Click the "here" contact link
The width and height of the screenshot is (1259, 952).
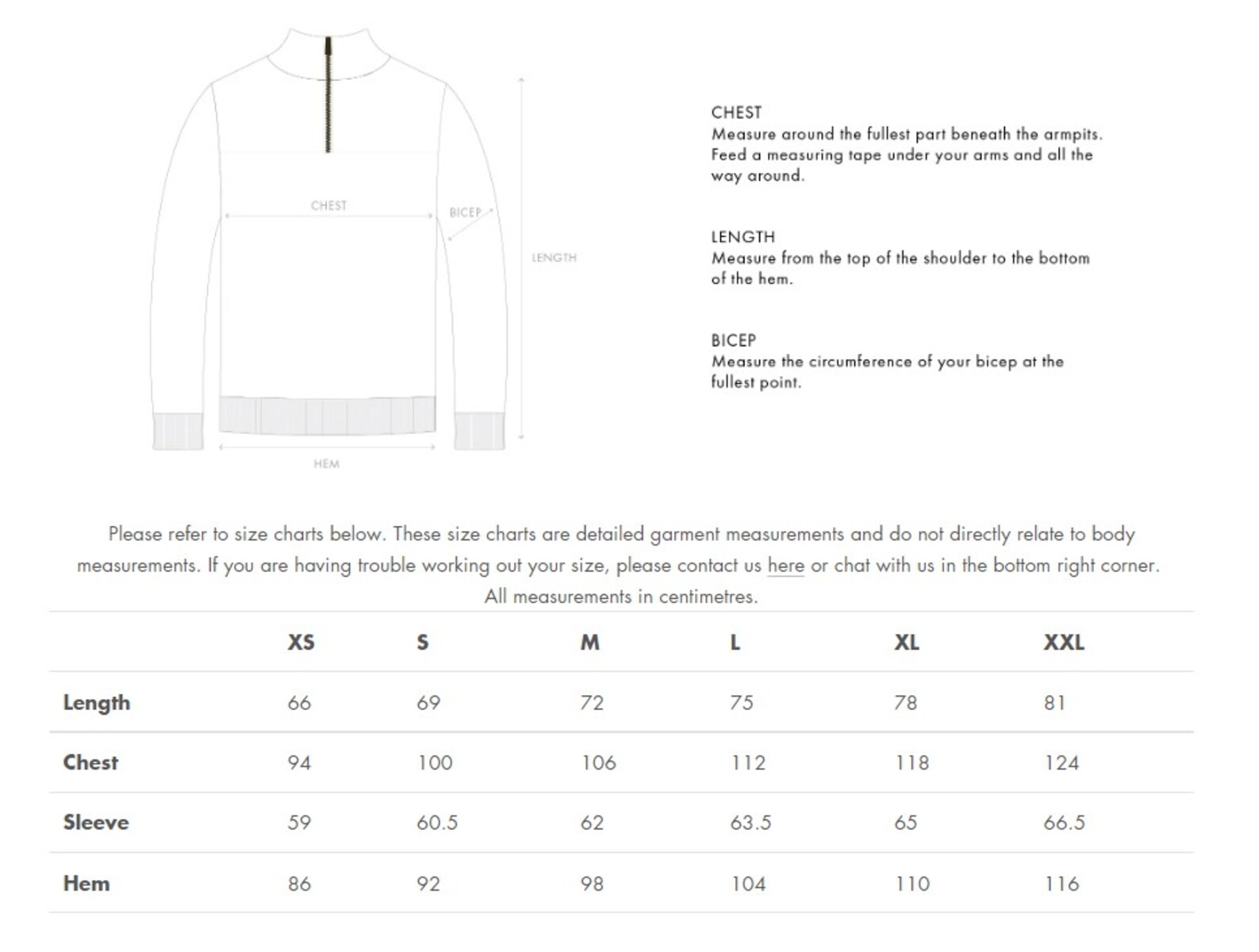pos(785,566)
